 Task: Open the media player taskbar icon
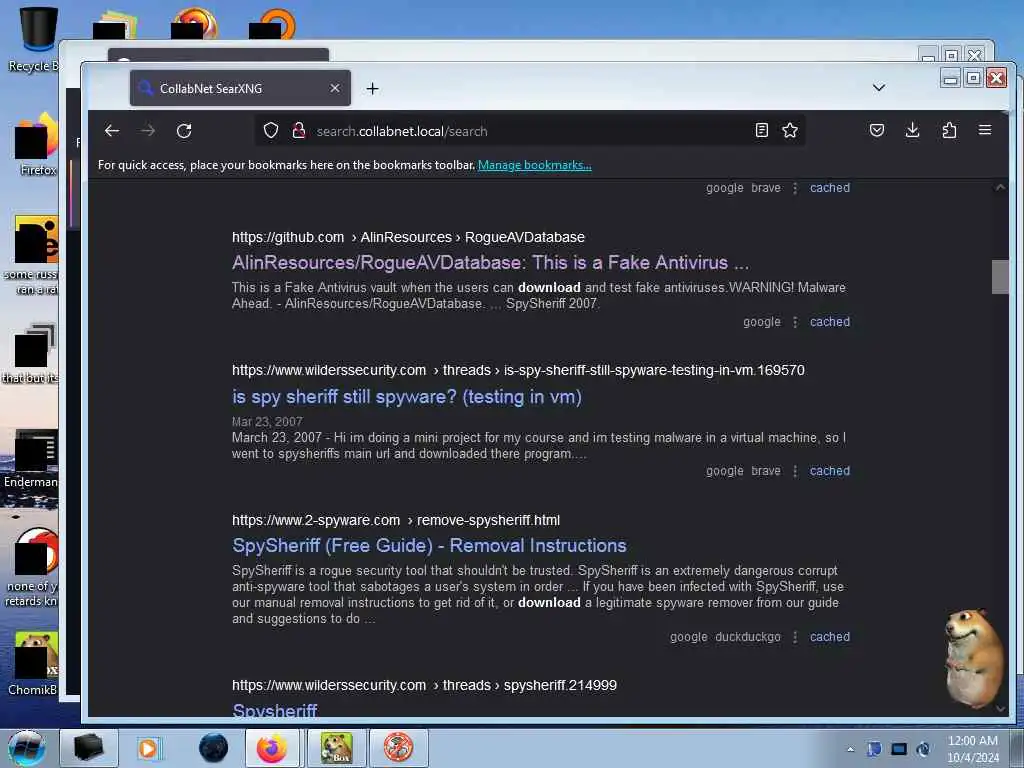click(x=148, y=748)
